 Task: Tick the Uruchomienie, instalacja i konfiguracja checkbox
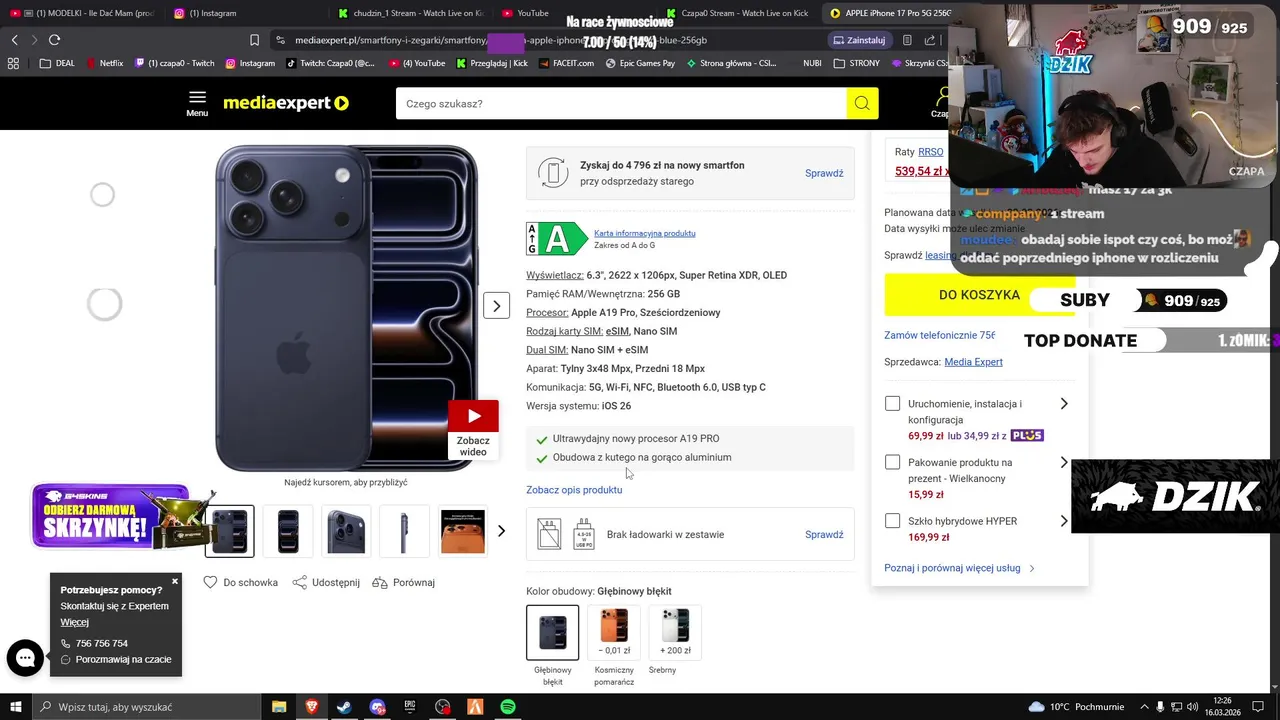coord(892,404)
